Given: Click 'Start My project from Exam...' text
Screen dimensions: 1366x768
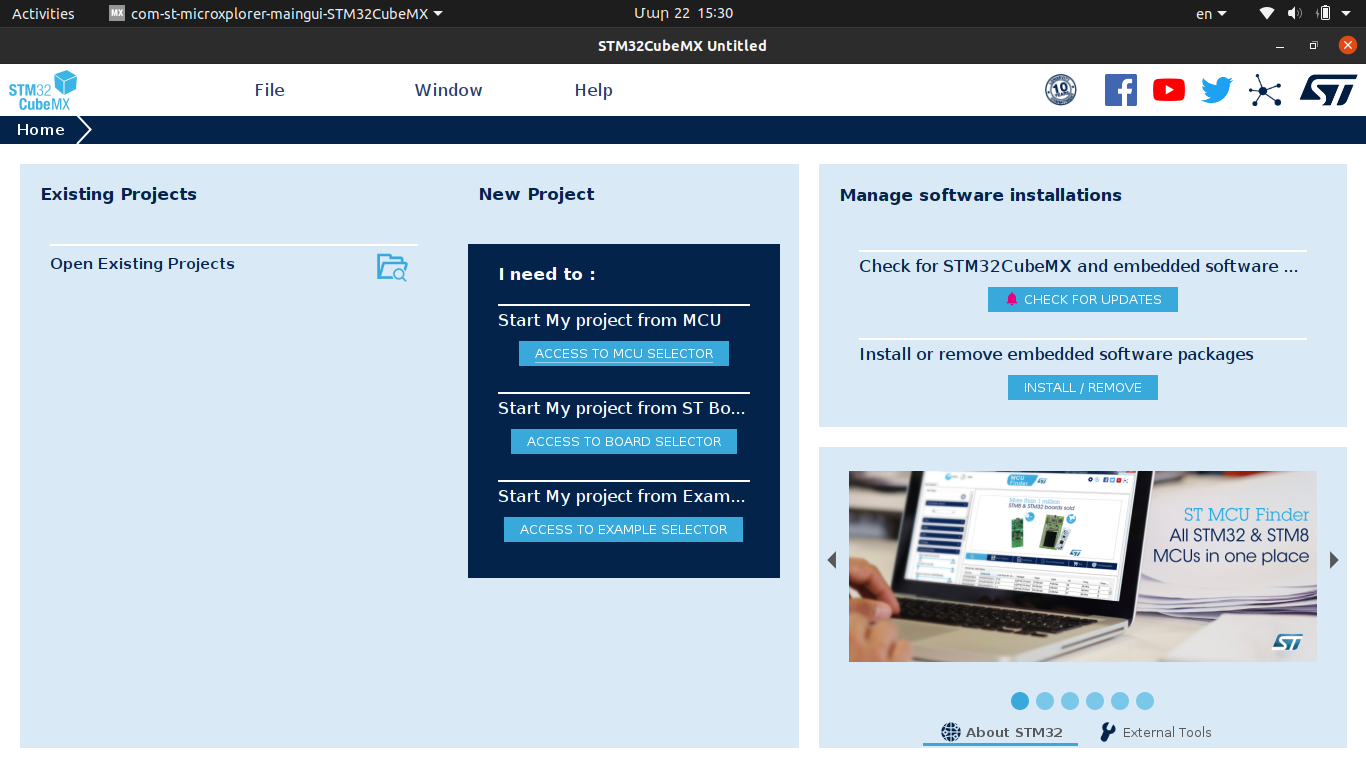Looking at the screenshot, I should click(622, 496).
